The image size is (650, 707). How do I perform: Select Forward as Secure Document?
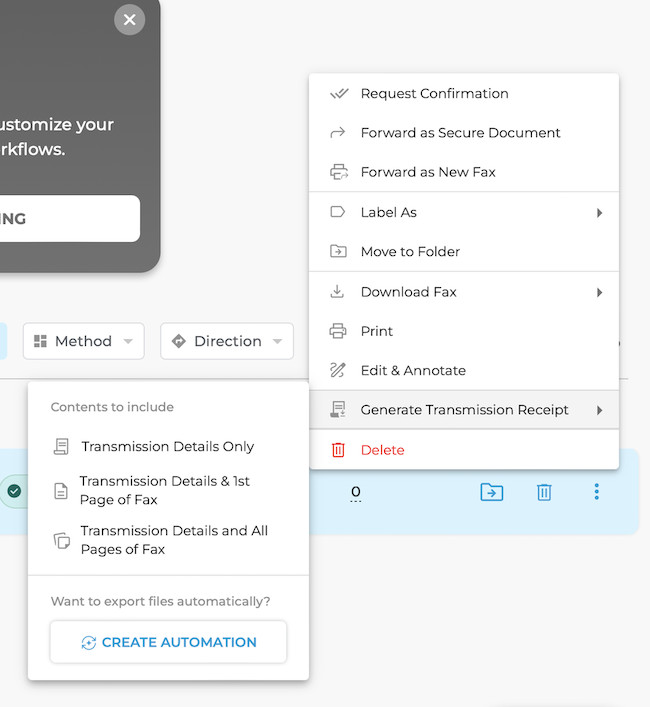tap(460, 133)
